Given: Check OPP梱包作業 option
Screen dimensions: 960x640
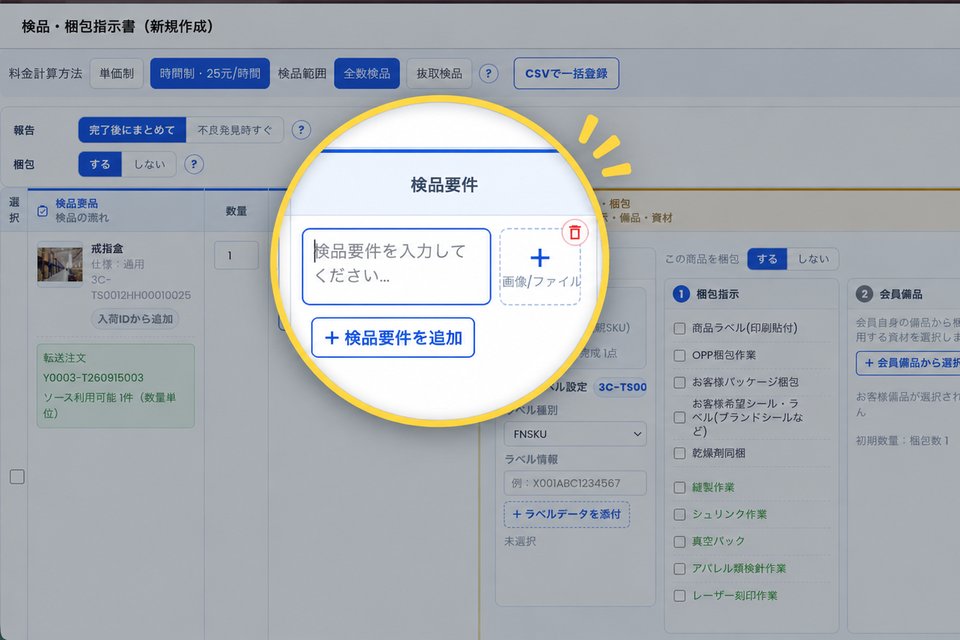Looking at the screenshot, I should (679, 355).
